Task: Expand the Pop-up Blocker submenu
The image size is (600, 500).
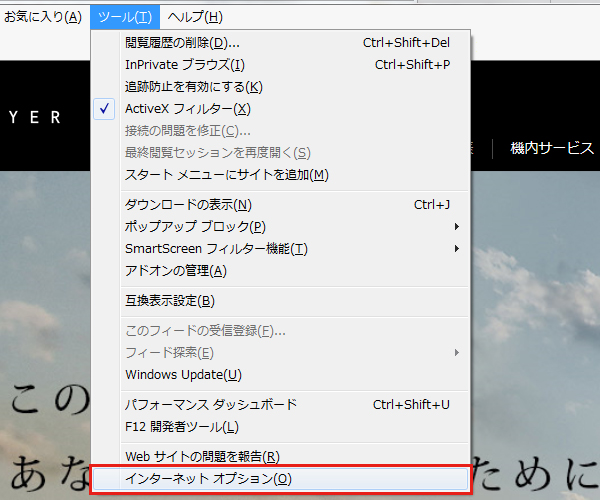Action: [x=195, y=227]
